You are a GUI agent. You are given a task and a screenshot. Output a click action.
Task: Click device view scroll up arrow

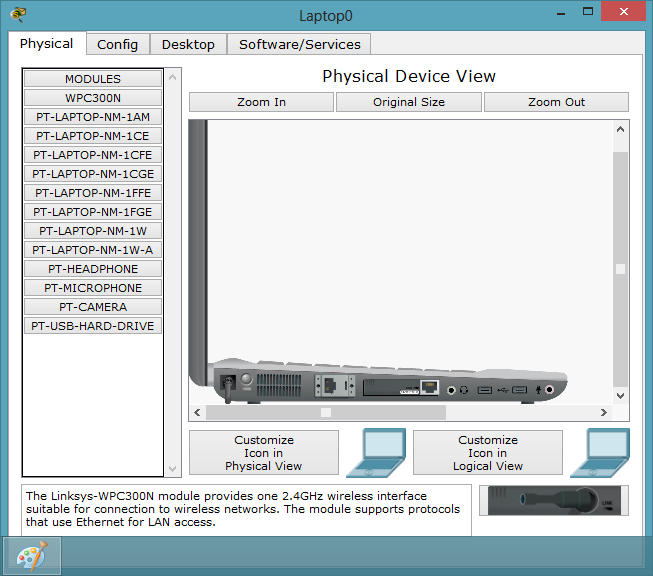[x=620, y=130]
